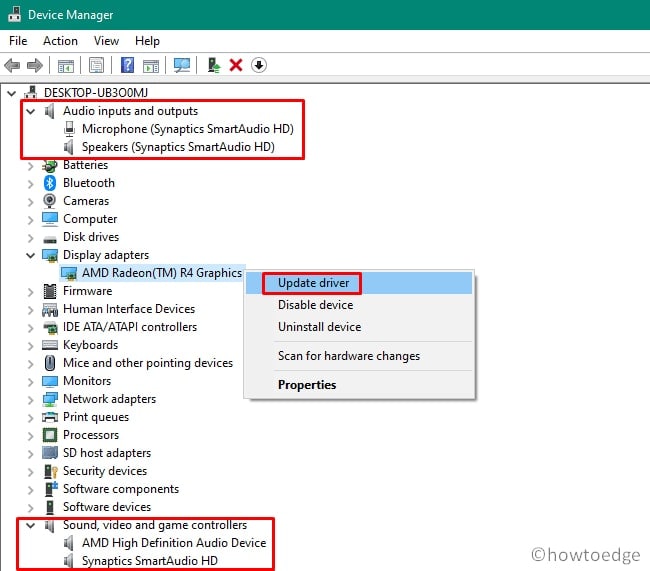The image size is (650, 571).
Task: Open the View menu
Action: (106, 41)
